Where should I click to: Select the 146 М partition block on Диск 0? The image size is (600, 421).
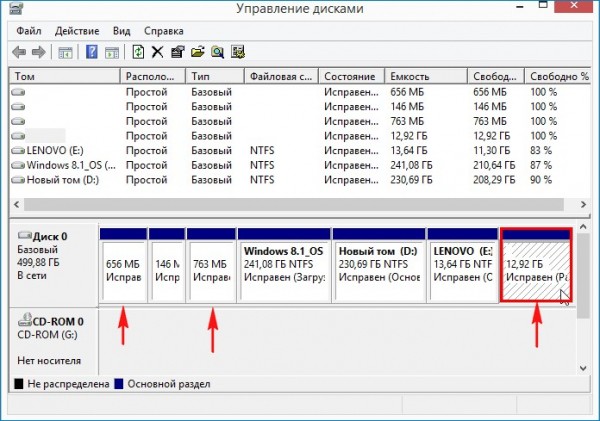point(167,266)
